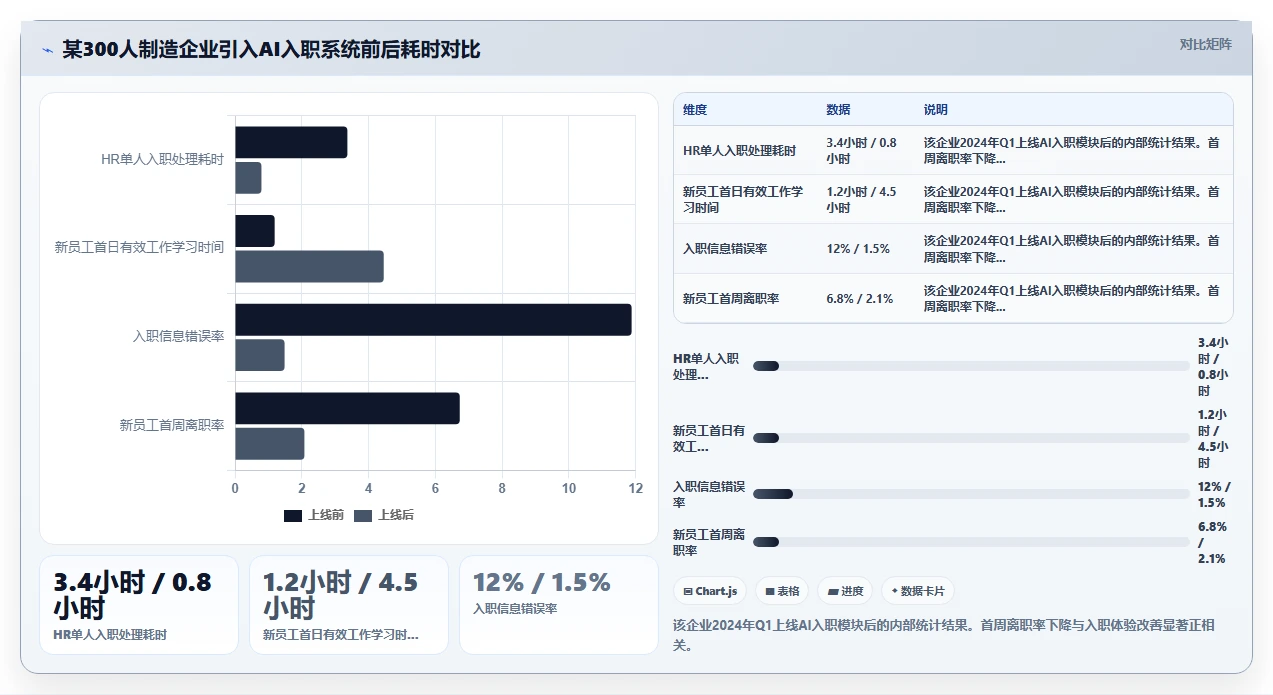Image resolution: width=1273 pixels, height=695 pixels.
Task: Select the Chart.js tag button
Action: (x=710, y=591)
